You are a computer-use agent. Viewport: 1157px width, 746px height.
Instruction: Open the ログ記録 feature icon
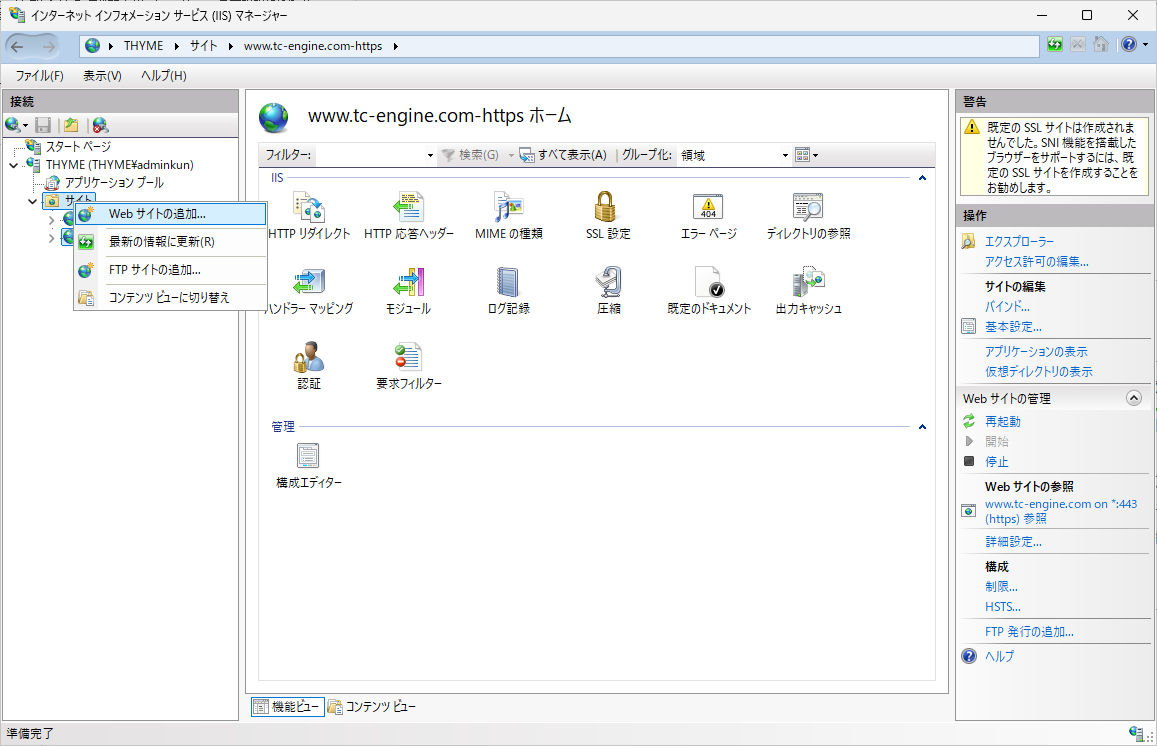click(x=508, y=282)
